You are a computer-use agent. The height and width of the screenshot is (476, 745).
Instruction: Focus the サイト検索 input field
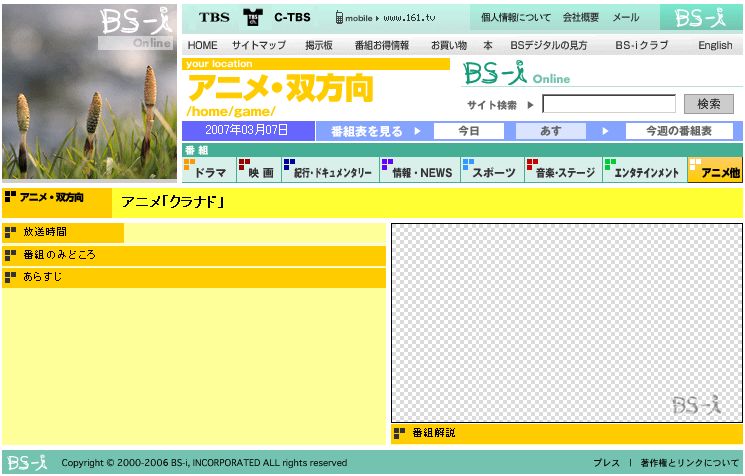pos(609,104)
